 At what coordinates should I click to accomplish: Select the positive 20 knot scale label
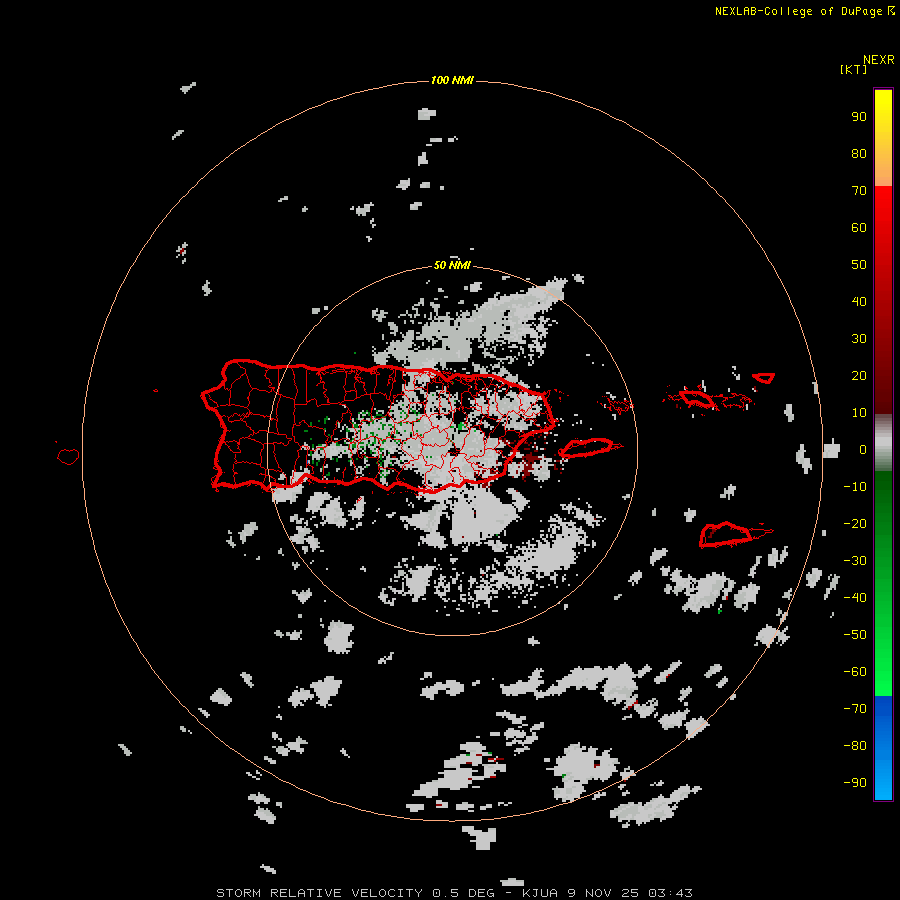pyautogui.click(x=859, y=375)
